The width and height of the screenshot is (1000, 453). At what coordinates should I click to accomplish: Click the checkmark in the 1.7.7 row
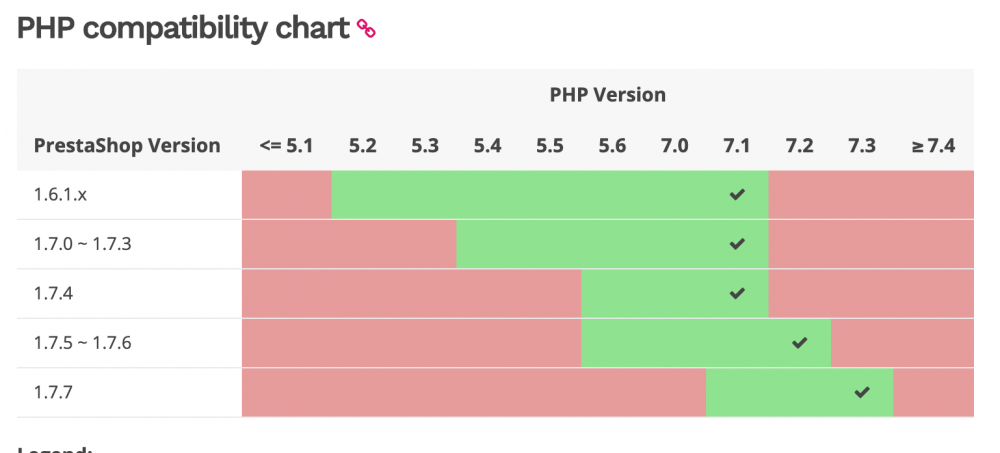point(862,392)
